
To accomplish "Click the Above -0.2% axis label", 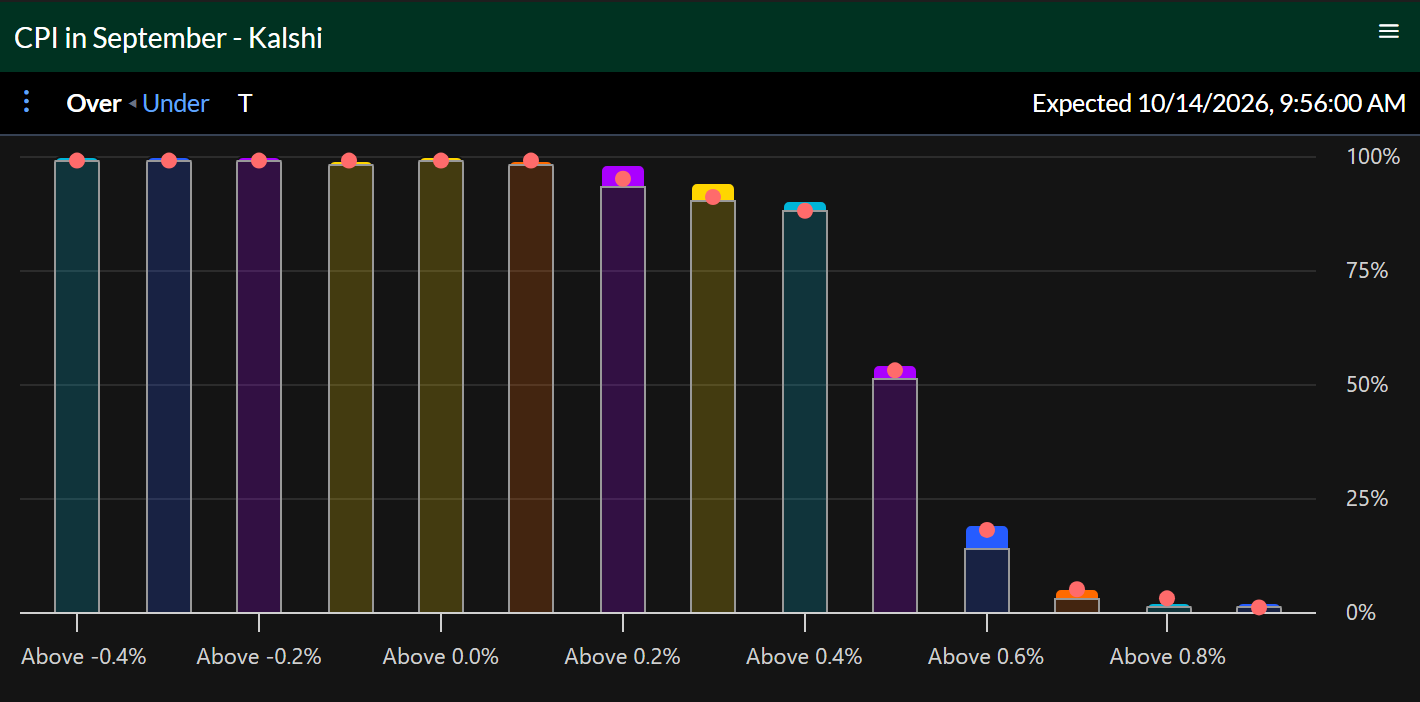I will [259, 657].
